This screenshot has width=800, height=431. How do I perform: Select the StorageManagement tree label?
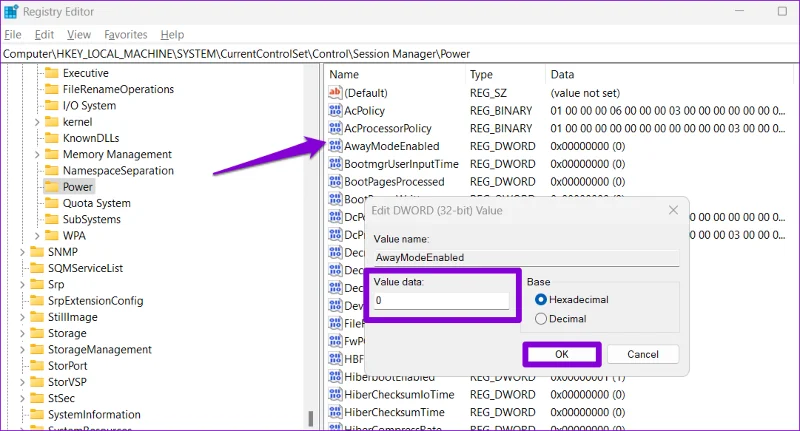99,349
